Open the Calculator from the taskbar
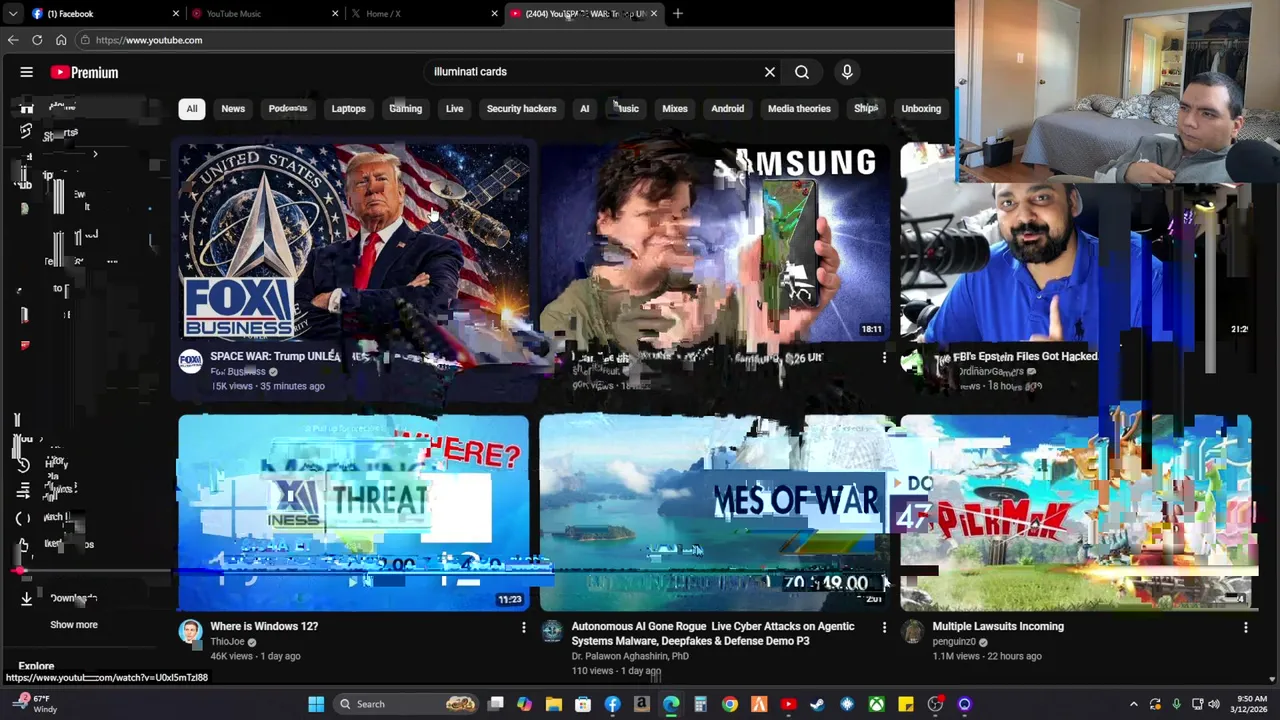 point(700,704)
